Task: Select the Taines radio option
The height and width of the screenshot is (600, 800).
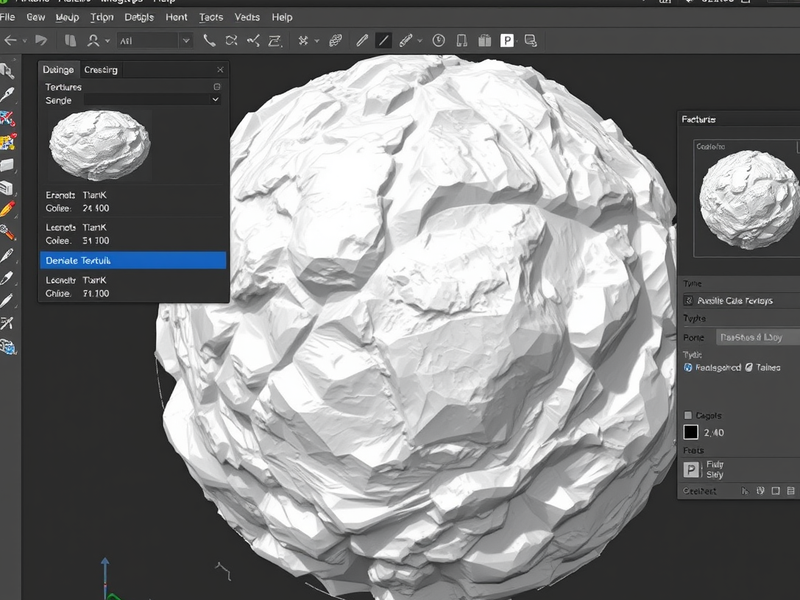Action: (x=748, y=367)
